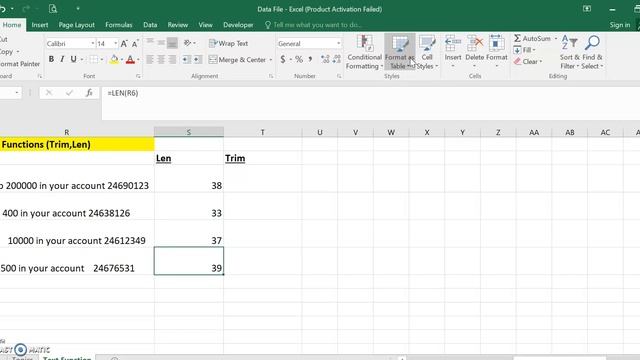Switch to Insert tab
Screen dimensions: 640x360
click(x=40, y=25)
